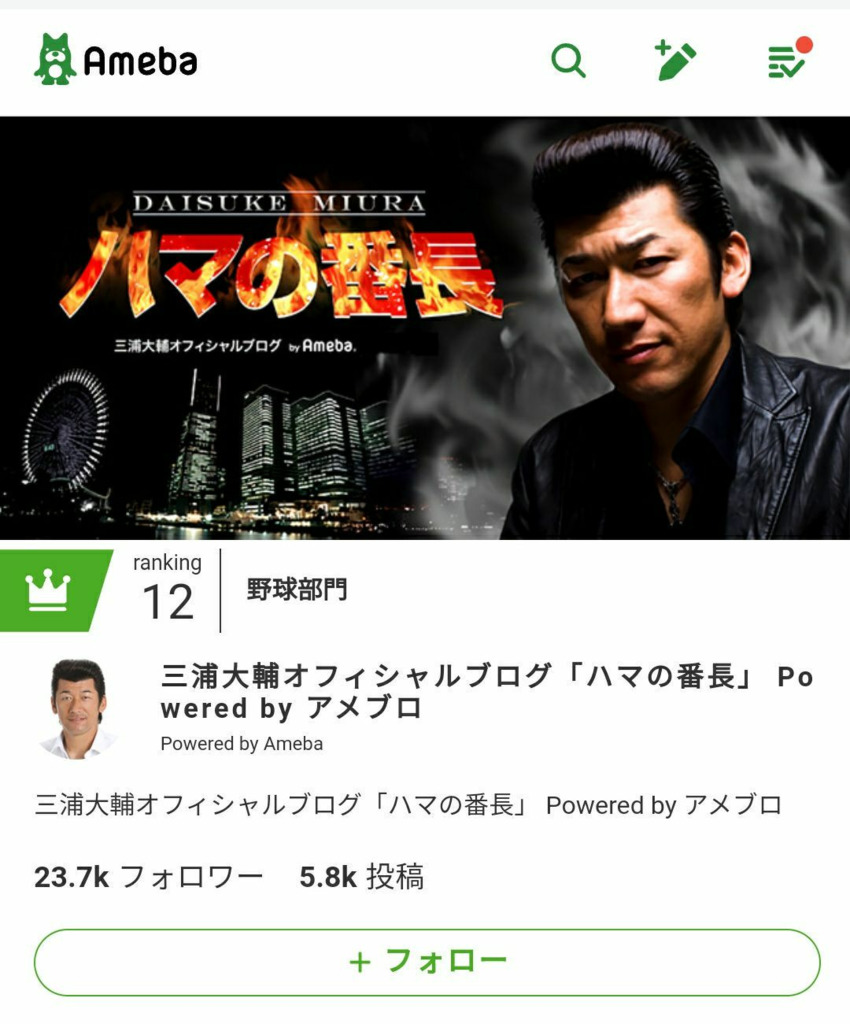Click the ハマの番長 flaming banner title
Screen dimensions: 850x1024
[281, 274]
